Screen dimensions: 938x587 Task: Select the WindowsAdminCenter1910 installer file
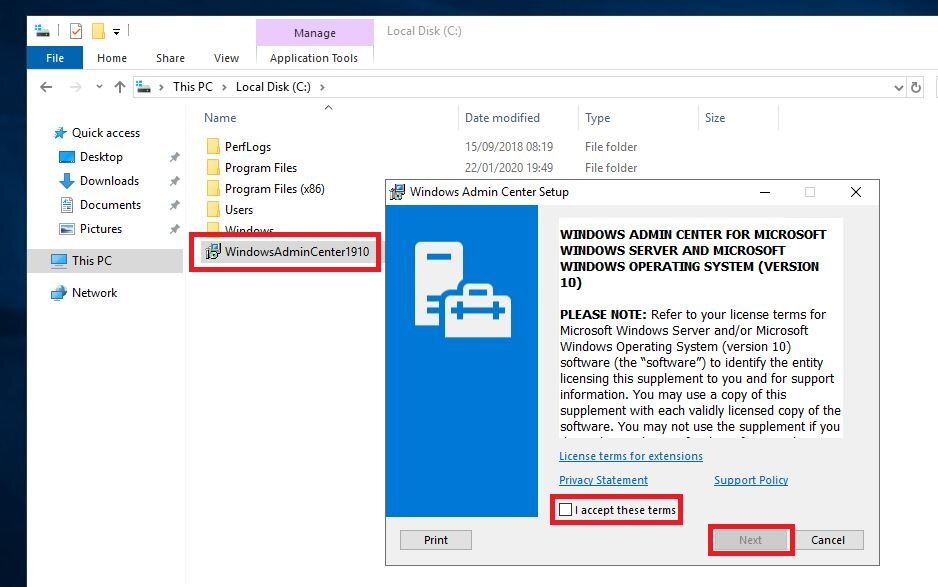pyautogui.click(x=287, y=251)
